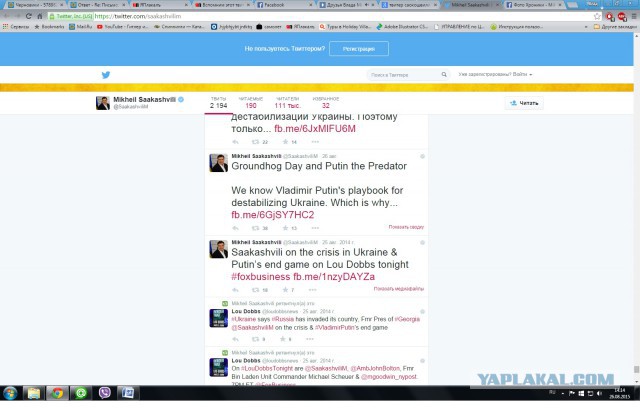The width and height of the screenshot is (640, 409).
Task: Open Saakashvili's profile avatar in header
Action: point(103,103)
